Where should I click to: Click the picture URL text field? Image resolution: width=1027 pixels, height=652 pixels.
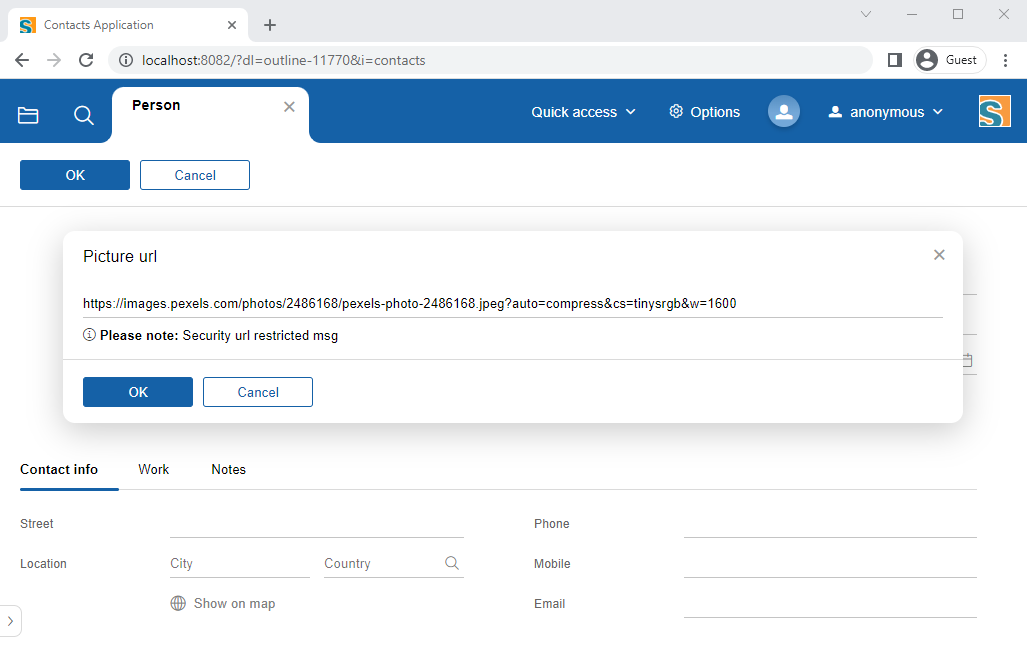click(x=512, y=303)
